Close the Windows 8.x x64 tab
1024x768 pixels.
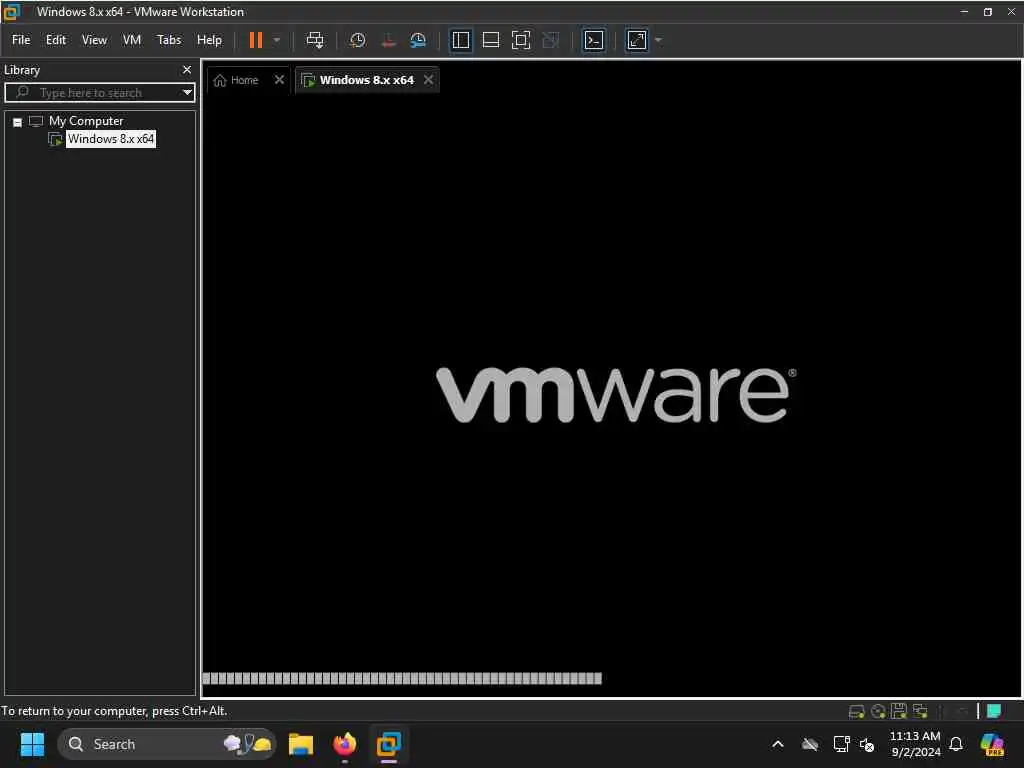[x=428, y=80]
